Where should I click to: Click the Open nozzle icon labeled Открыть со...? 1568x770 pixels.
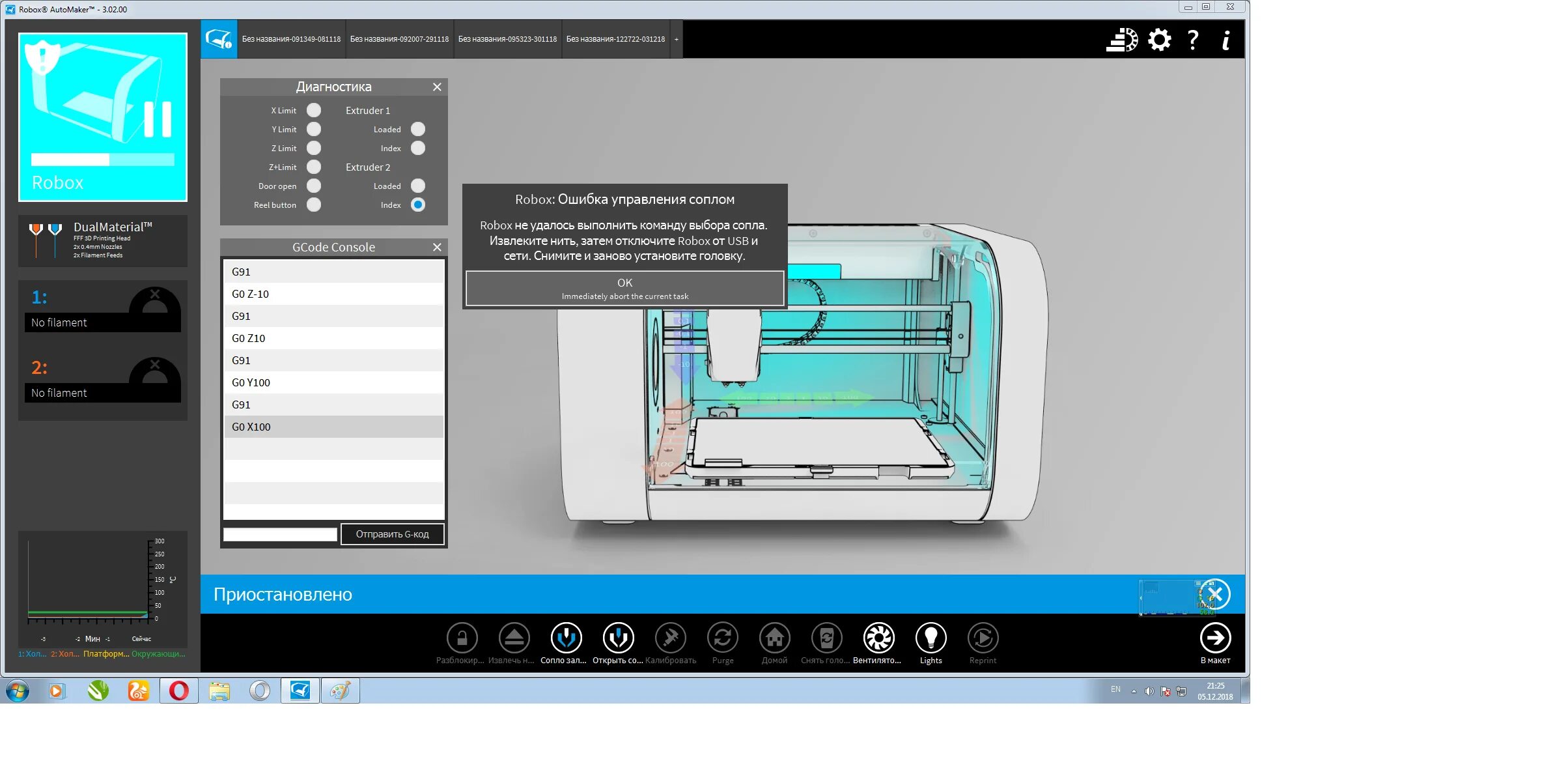(x=618, y=638)
